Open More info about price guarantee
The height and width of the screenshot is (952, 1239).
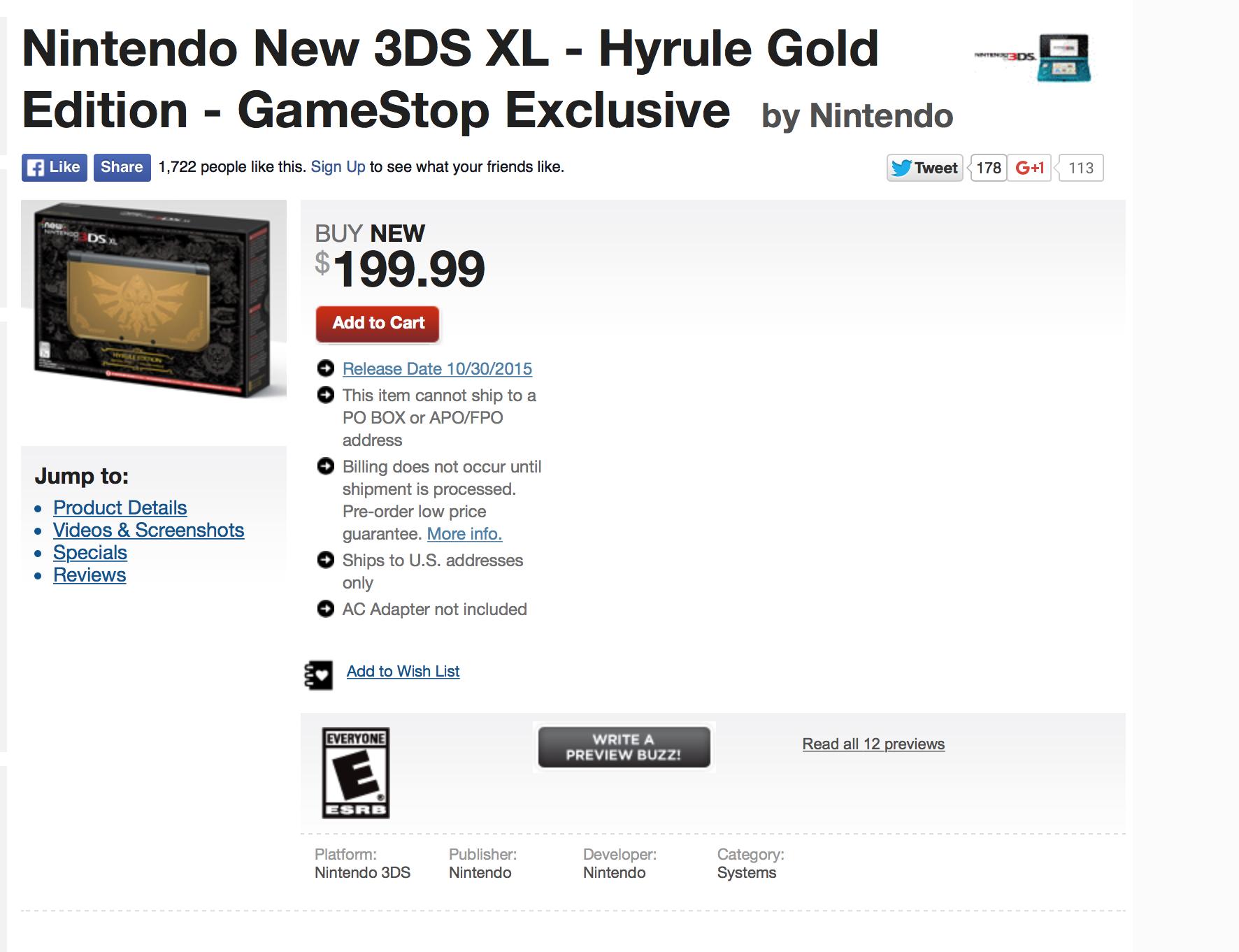click(x=464, y=534)
